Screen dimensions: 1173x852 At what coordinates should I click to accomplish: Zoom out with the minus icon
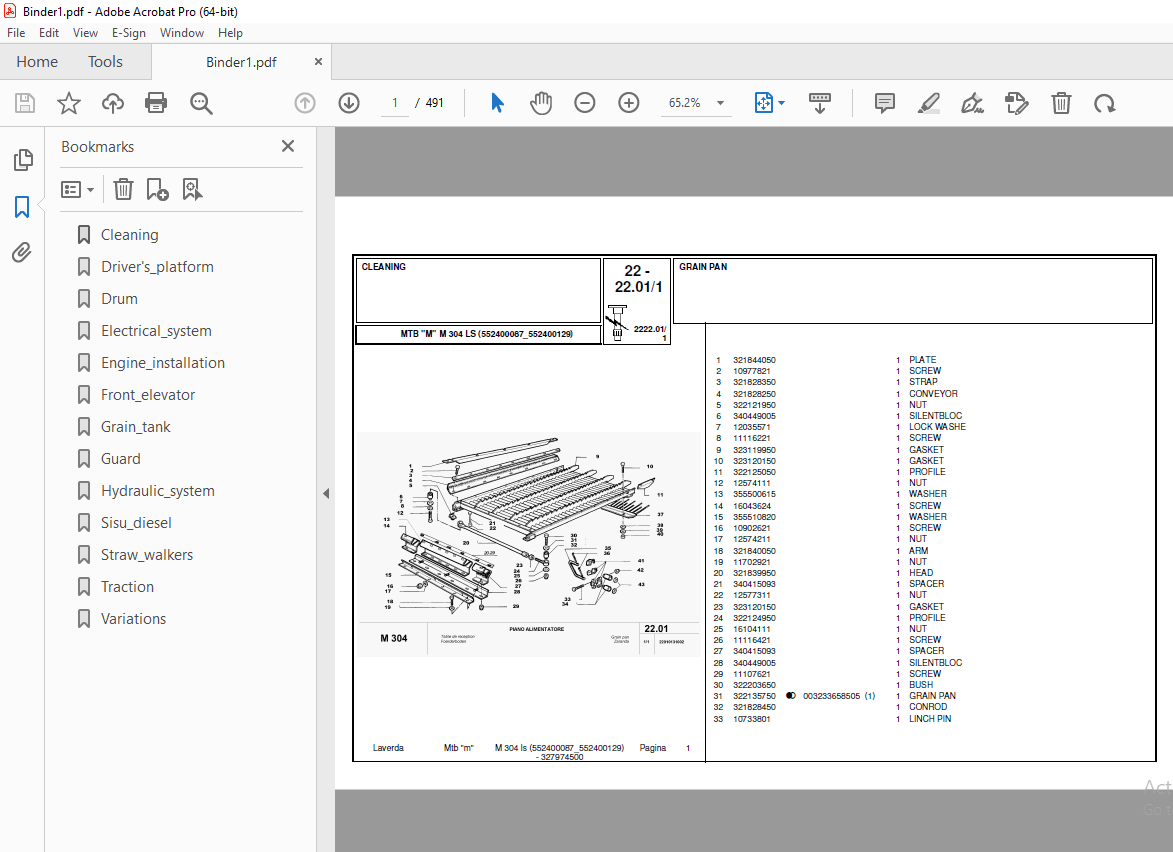pyautogui.click(x=585, y=102)
